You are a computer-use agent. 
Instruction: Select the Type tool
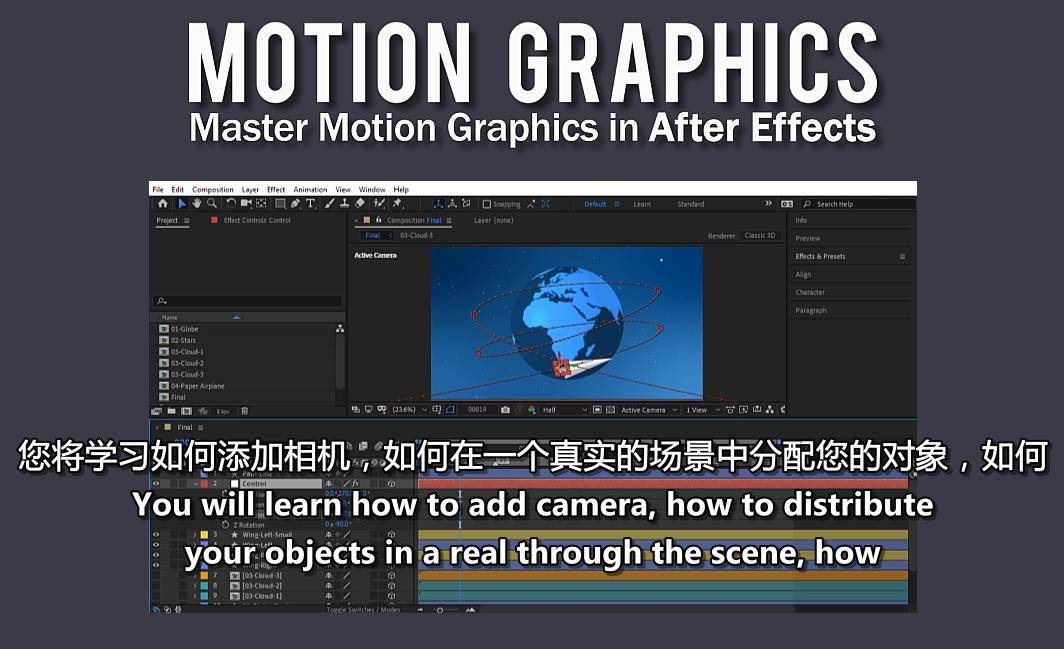point(311,203)
